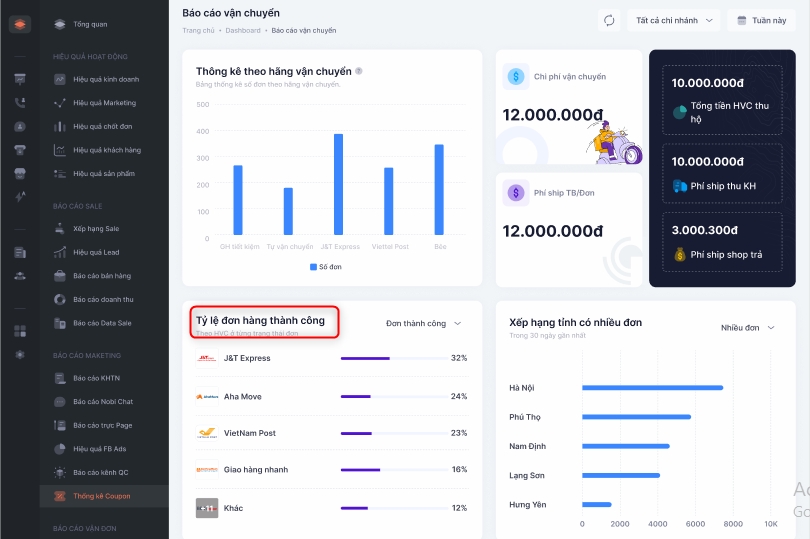Viewport: 810px width, 539px height.
Task: Click the 'Hiệu quả FB Ads' pie icon
Action: [x=60, y=448]
